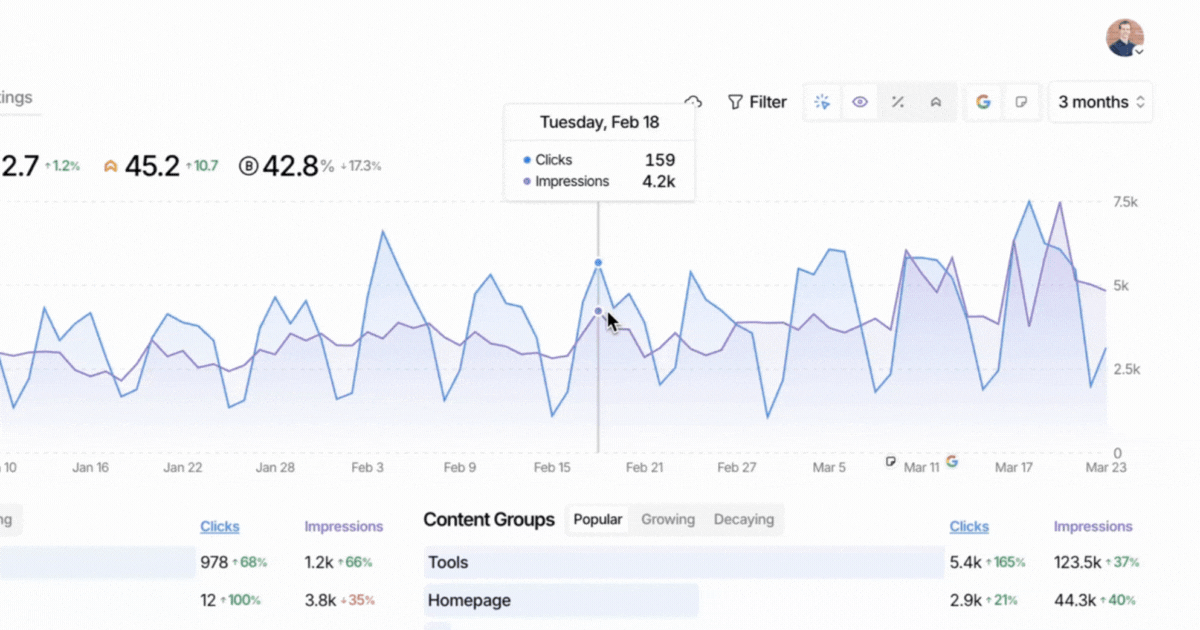This screenshot has height=630, width=1200.
Task: Click the flag annotation marker near Mar 11
Action: tap(890, 462)
